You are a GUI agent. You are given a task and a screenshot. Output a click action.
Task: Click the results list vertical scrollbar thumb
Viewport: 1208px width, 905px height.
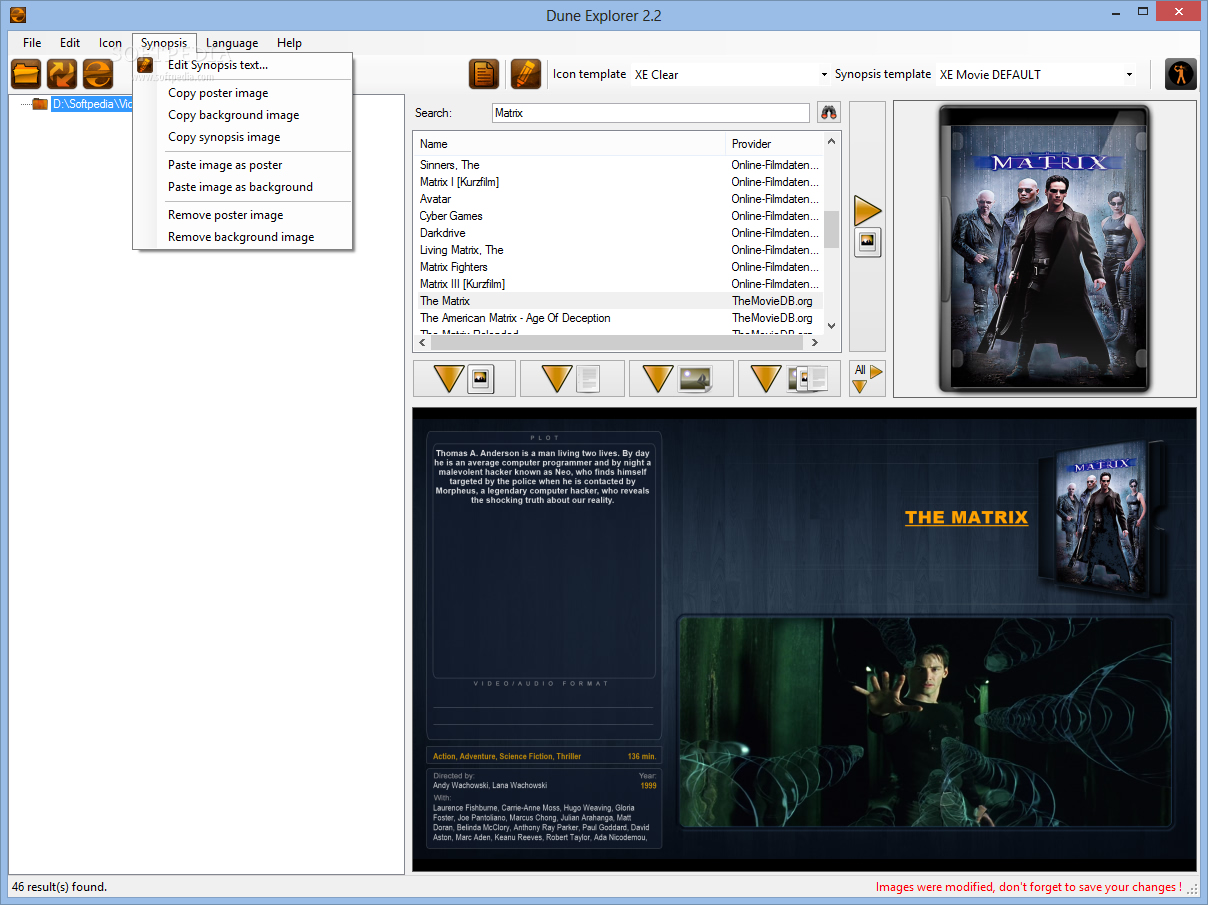pyautogui.click(x=832, y=229)
